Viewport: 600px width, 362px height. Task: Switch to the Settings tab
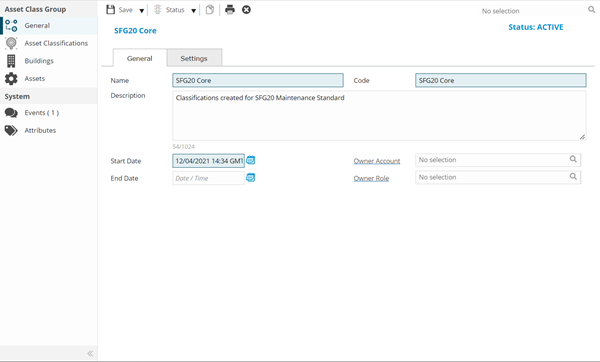[x=194, y=58]
